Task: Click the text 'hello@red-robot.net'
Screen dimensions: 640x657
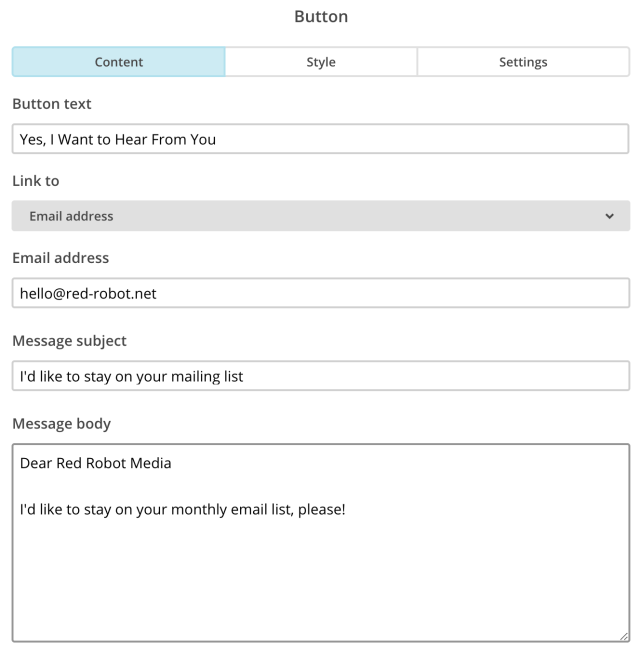Action: (88, 293)
